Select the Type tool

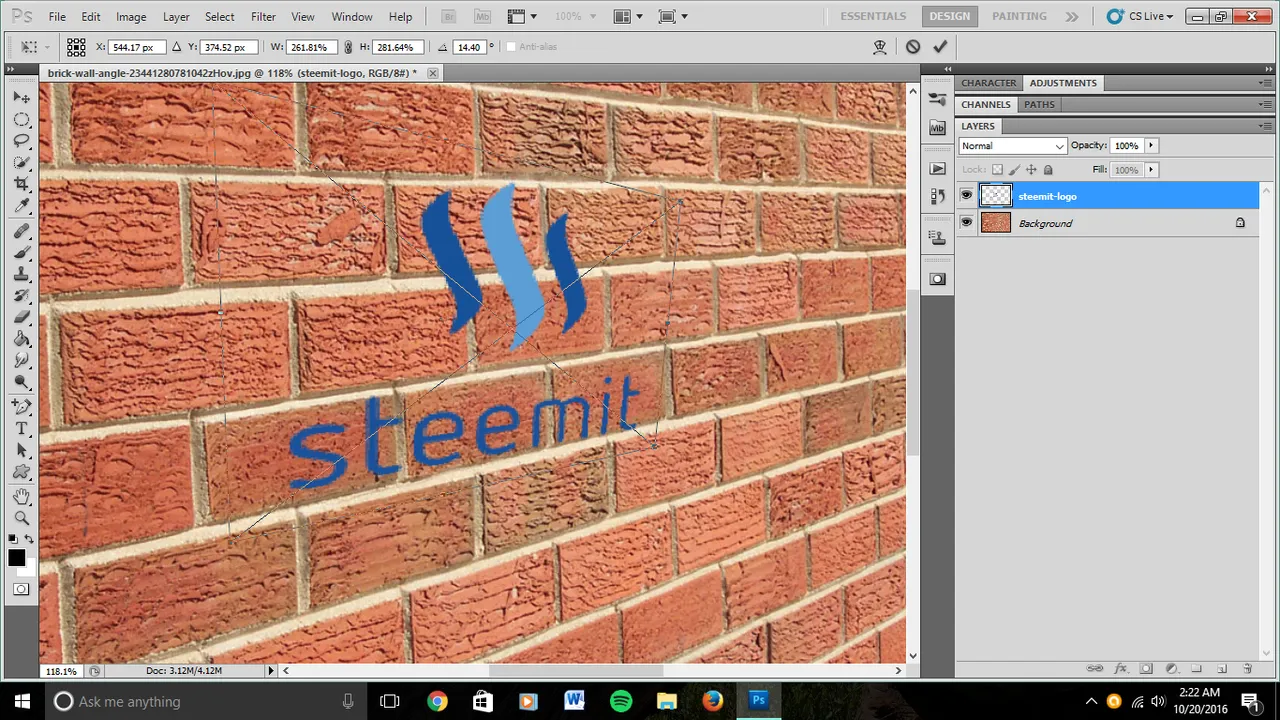pyautogui.click(x=21, y=429)
